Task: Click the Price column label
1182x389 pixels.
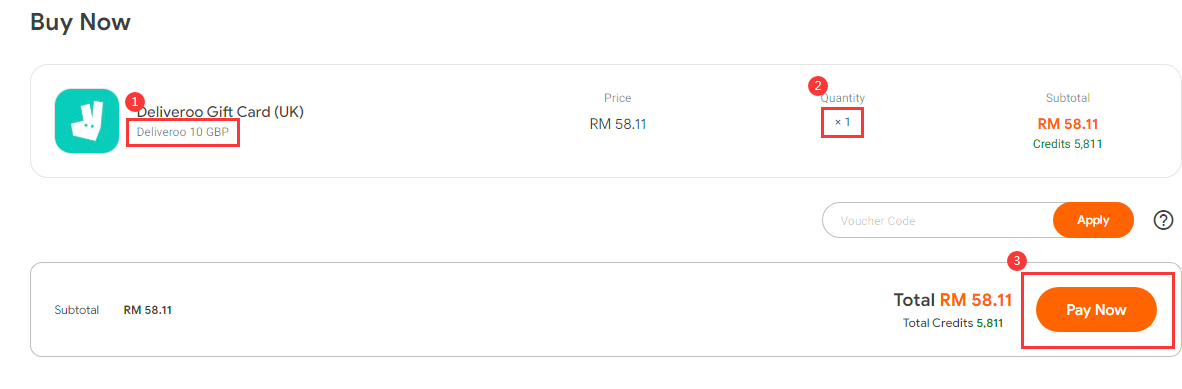Action: [617, 98]
